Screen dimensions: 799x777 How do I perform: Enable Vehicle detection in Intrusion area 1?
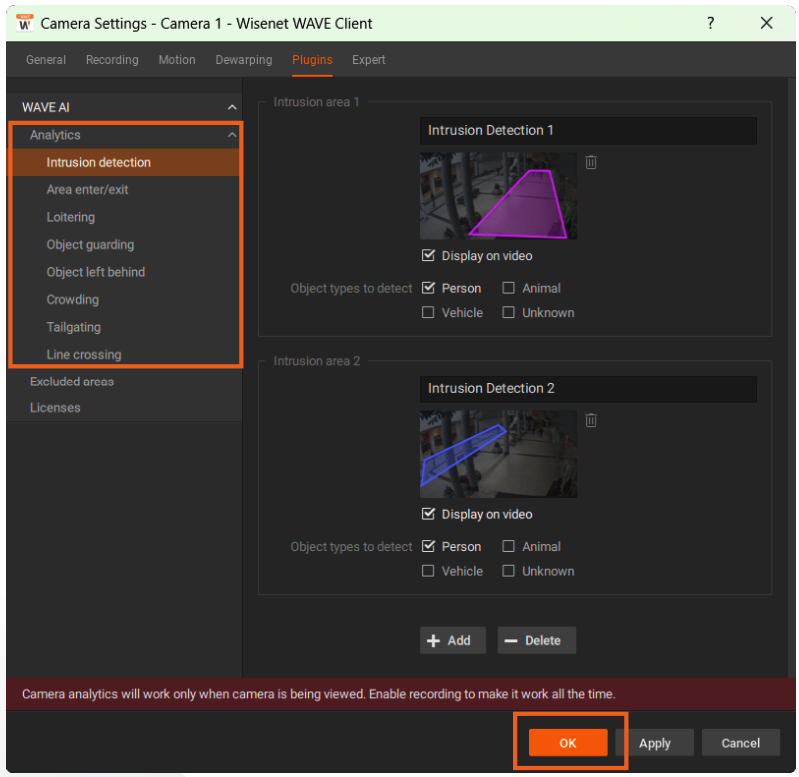pos(428,312)
